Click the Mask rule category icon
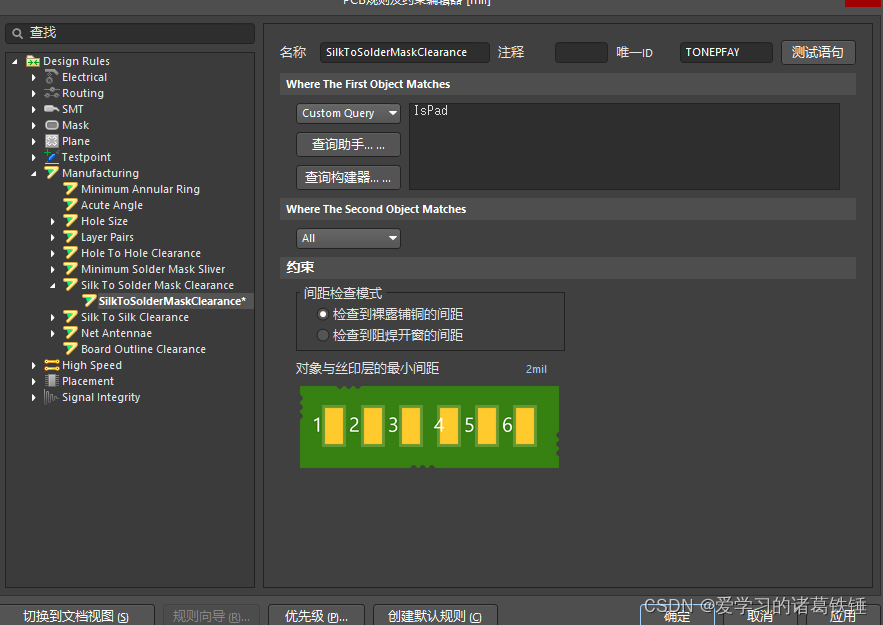Screen dimensions: 883x625 click(x=52, y=125)
